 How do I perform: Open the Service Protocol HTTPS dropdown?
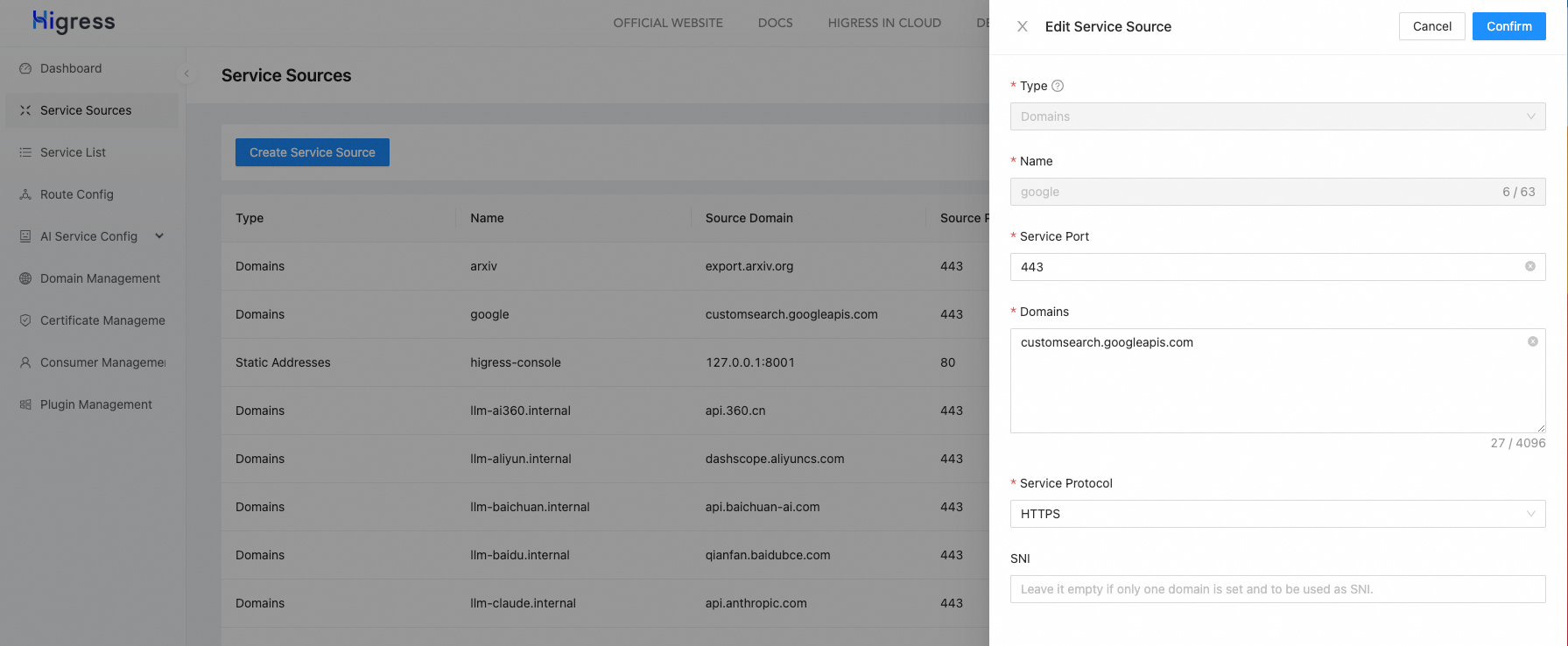1277,514
